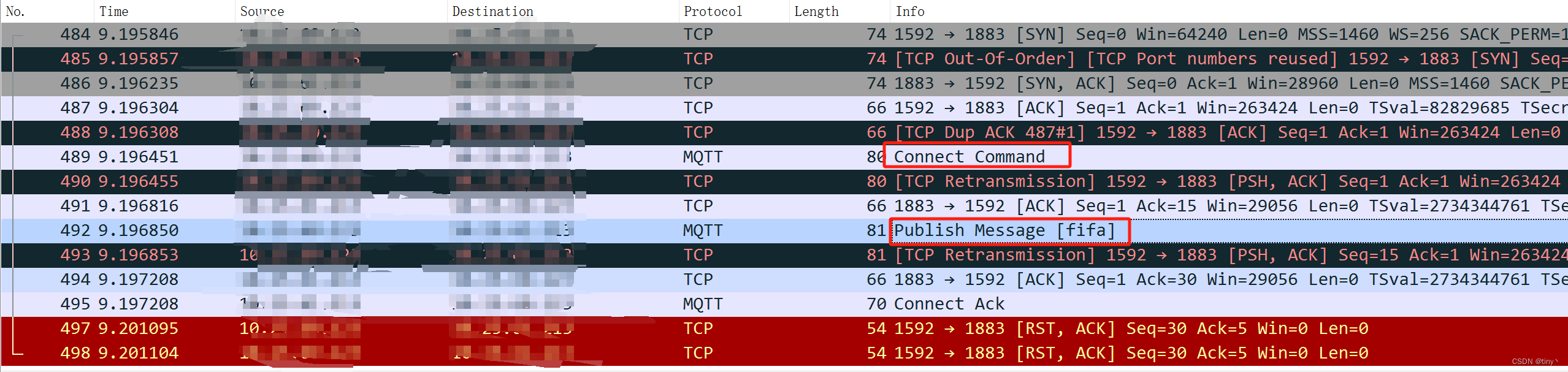
Task: Click the Length column header
Action: [816, 11]
